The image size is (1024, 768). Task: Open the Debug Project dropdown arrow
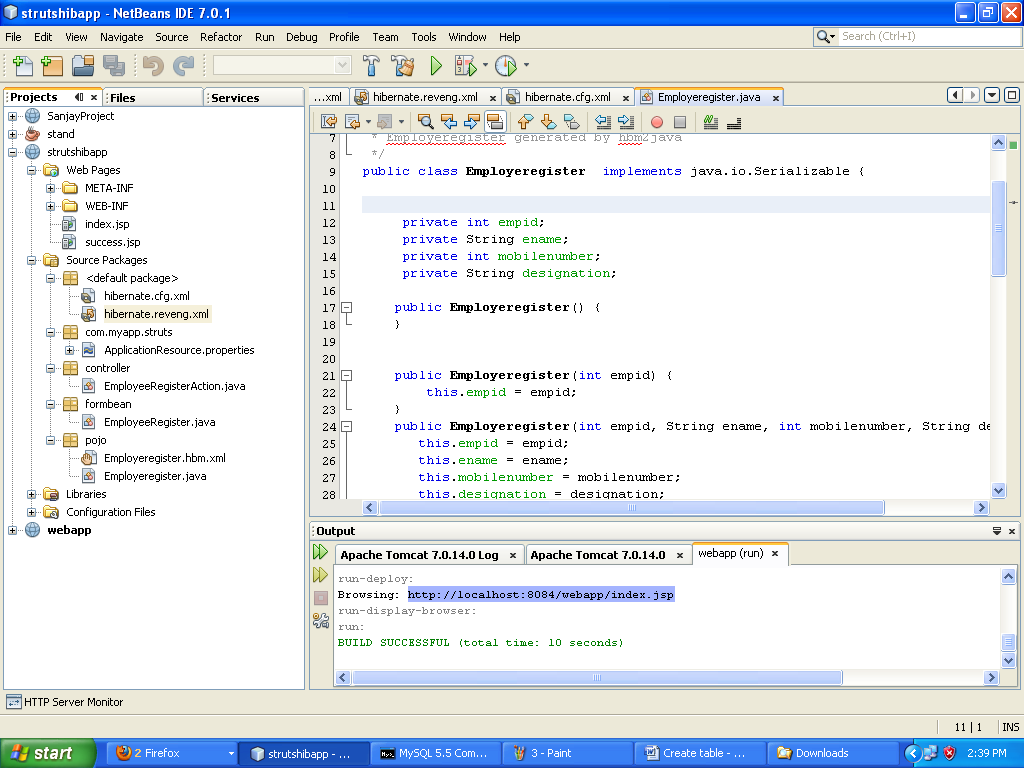[x=483, y=65]
